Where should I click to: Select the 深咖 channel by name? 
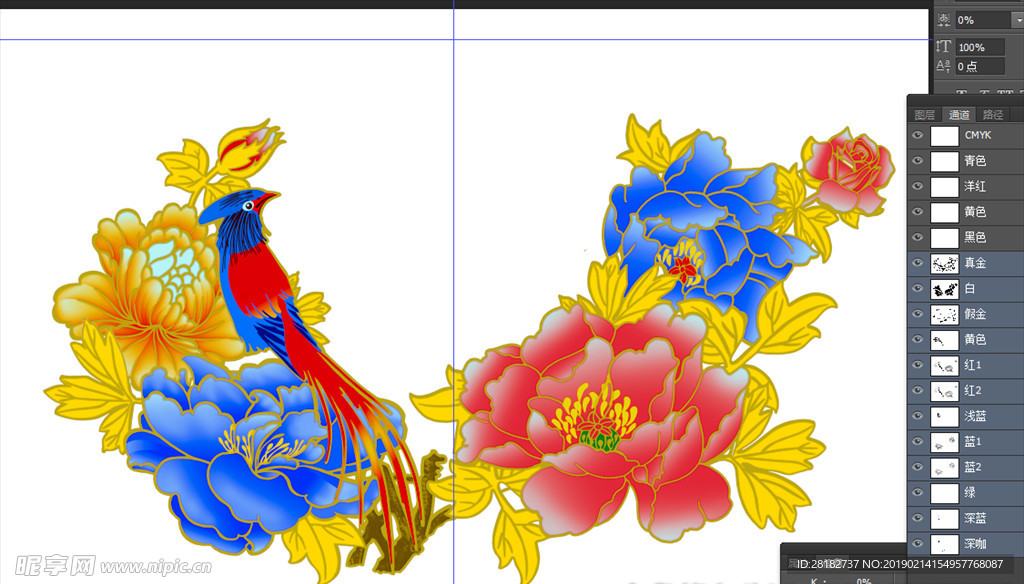975,544
